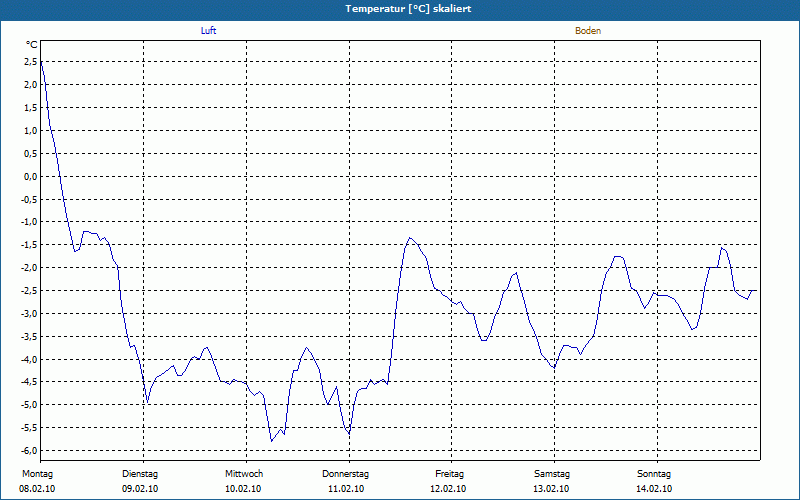Click the -3,5 y-axis value

click(x=29, y=337)
